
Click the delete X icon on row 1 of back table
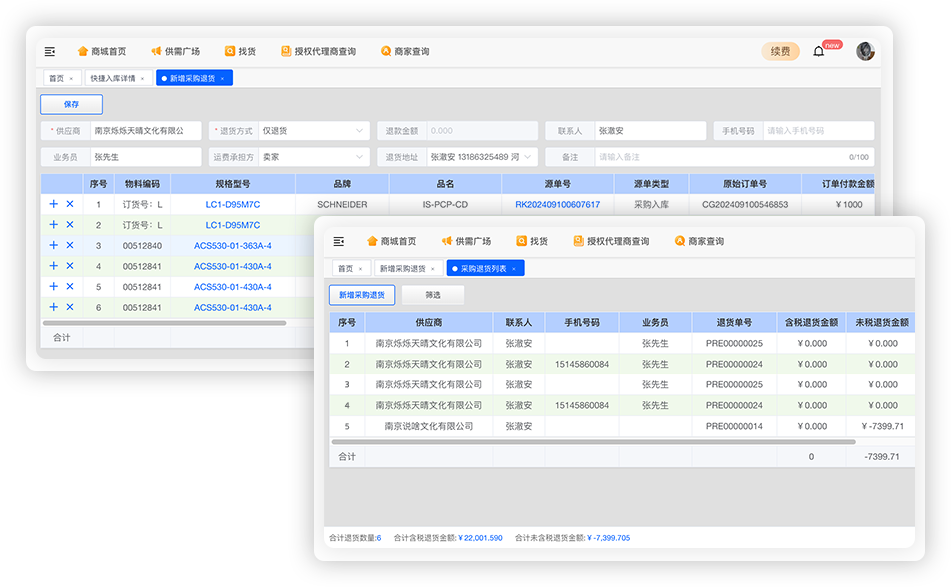point(70,204)
